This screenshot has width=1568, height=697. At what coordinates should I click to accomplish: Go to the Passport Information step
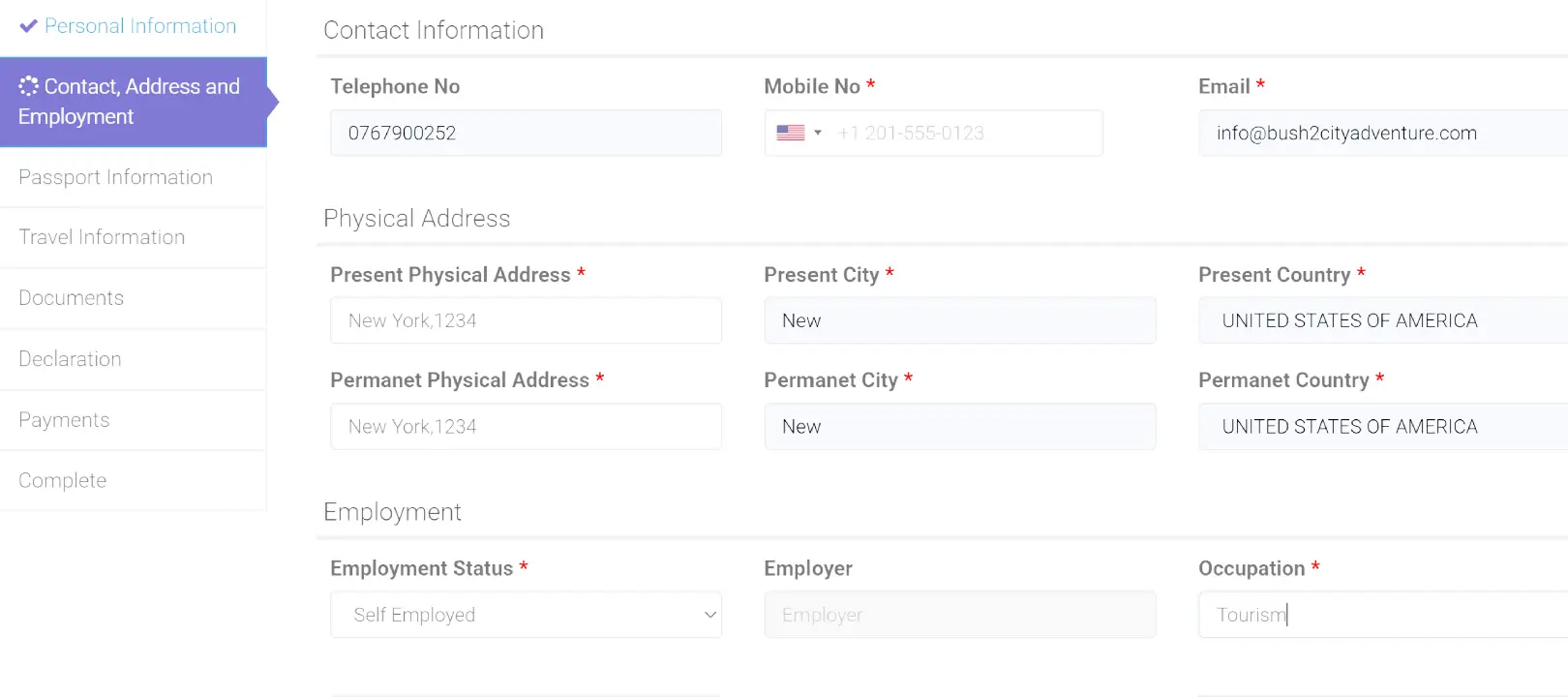click(x=115, y=177)
